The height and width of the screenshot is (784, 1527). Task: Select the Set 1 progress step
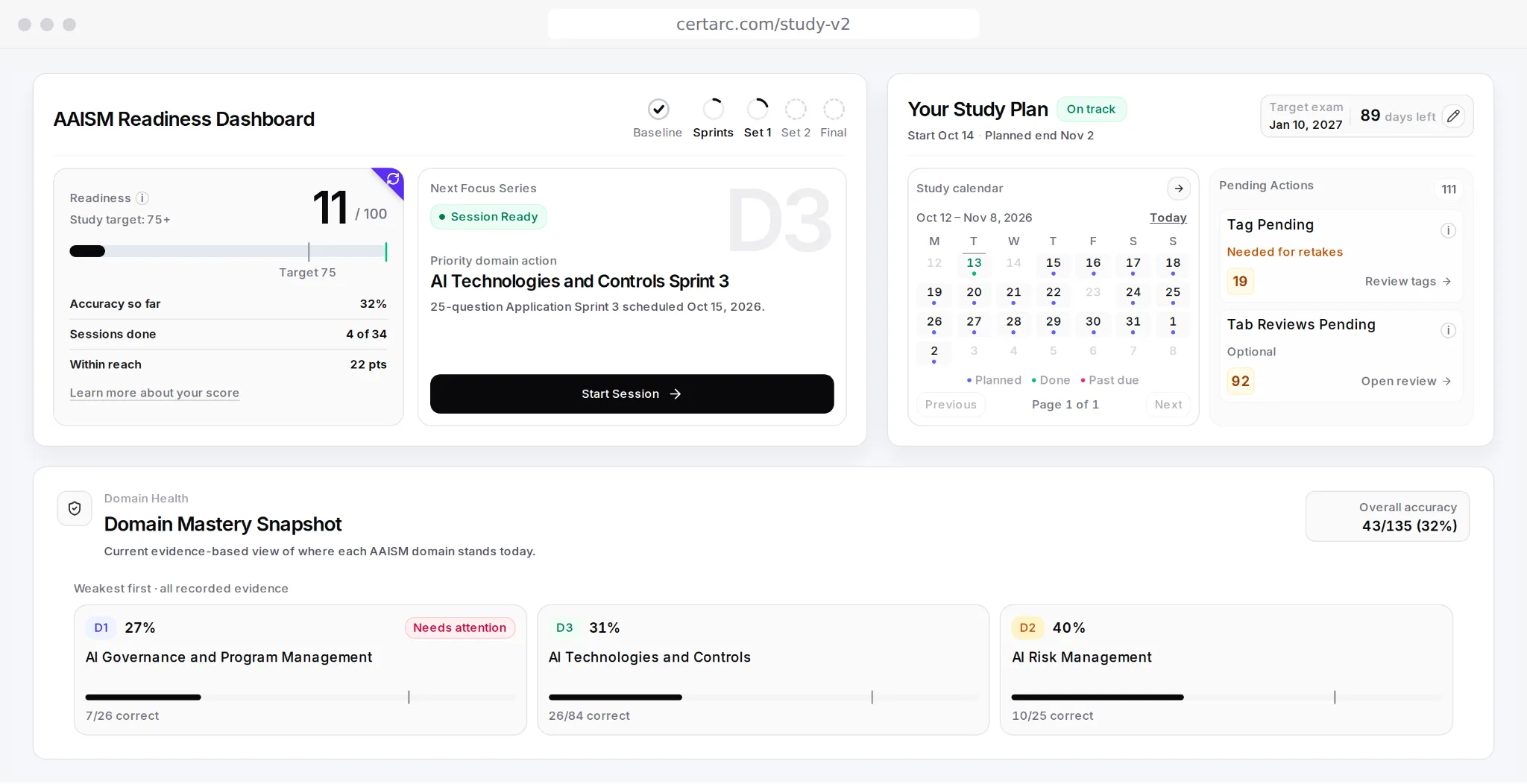point(757,118)
